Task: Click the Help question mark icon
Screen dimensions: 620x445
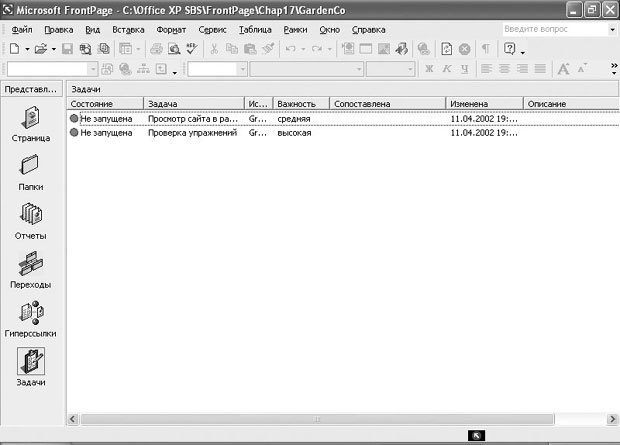Action: click(509, 49)
